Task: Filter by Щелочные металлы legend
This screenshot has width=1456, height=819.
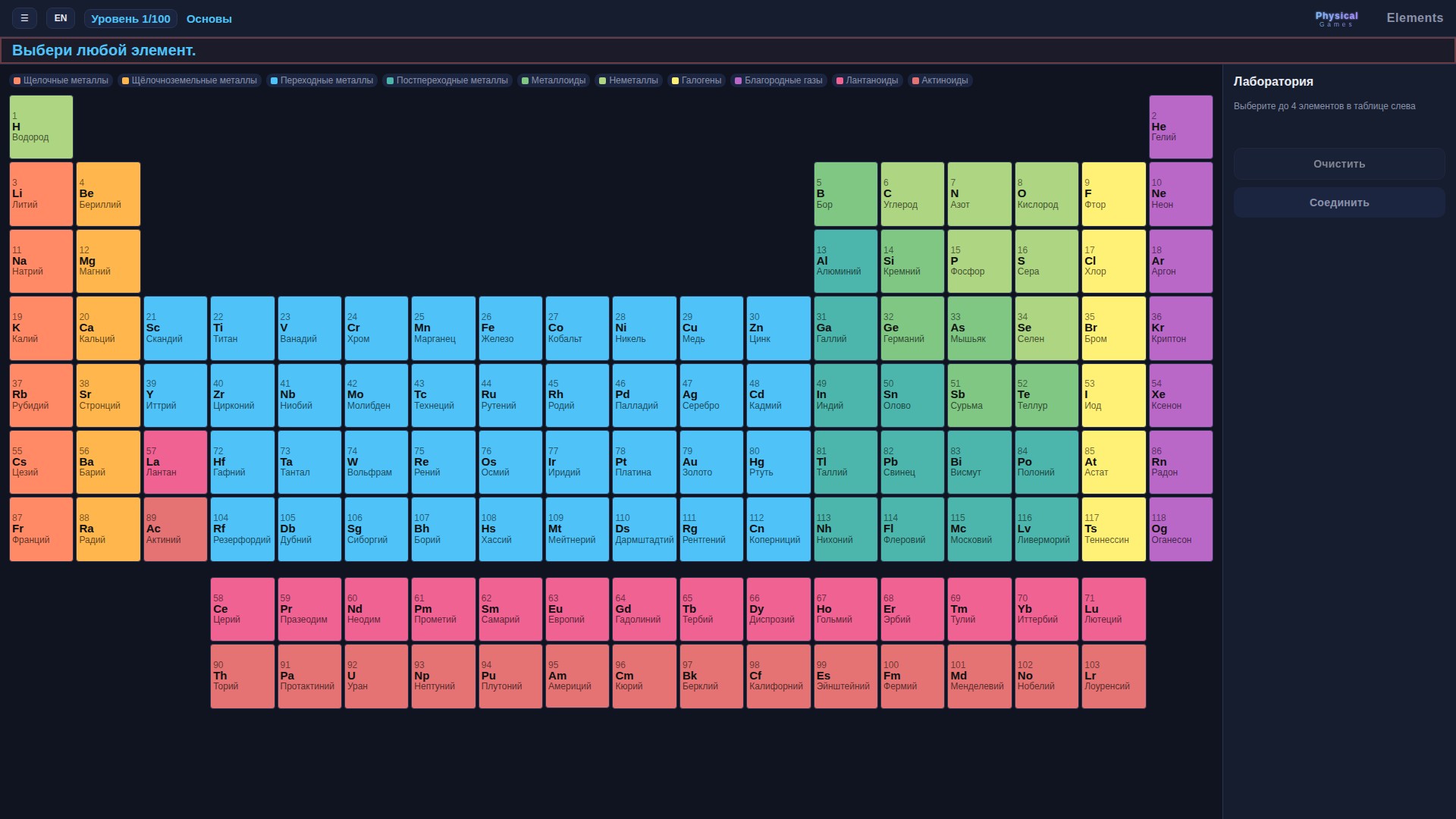Action: 61,80
